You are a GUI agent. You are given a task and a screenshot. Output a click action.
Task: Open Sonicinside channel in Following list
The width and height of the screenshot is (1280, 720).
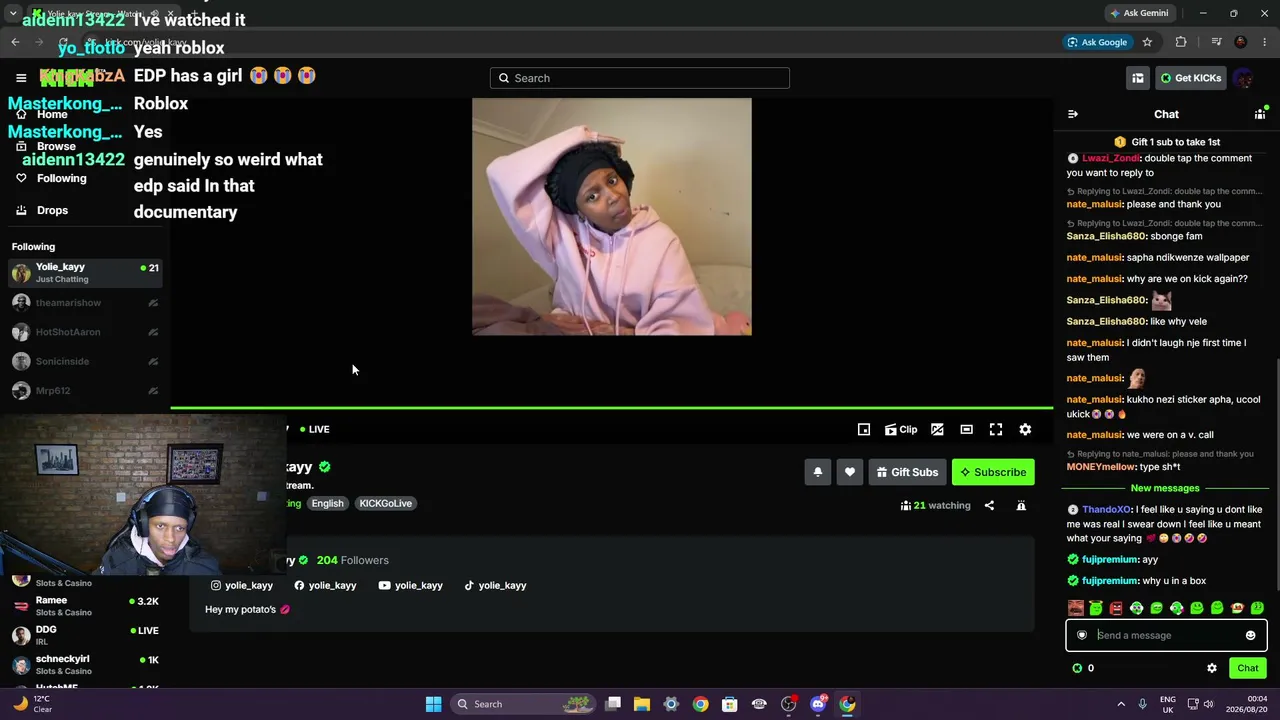point(85,361)
